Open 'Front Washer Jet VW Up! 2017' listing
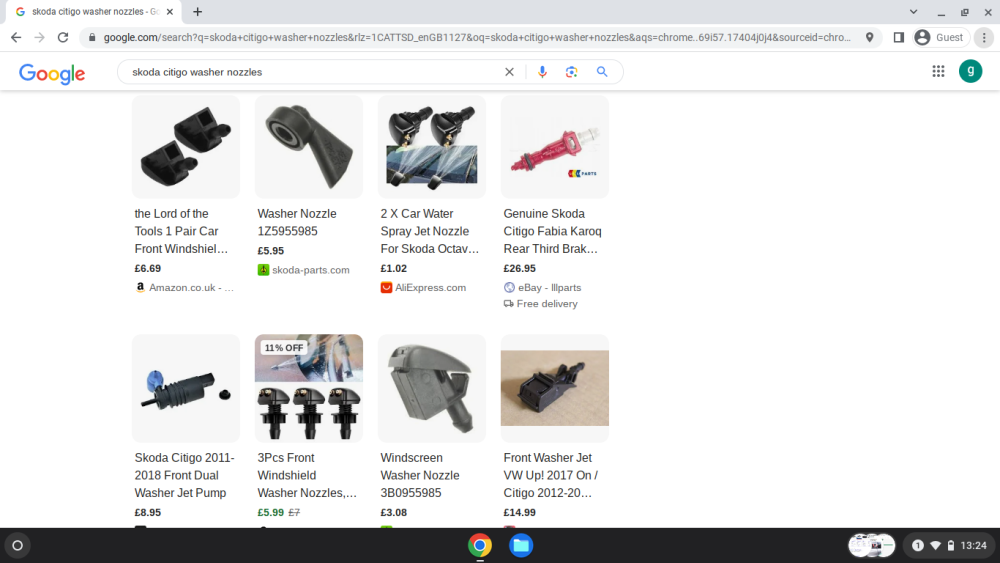Viewport: 1000px width, 563px height. (x=550, y=475)
